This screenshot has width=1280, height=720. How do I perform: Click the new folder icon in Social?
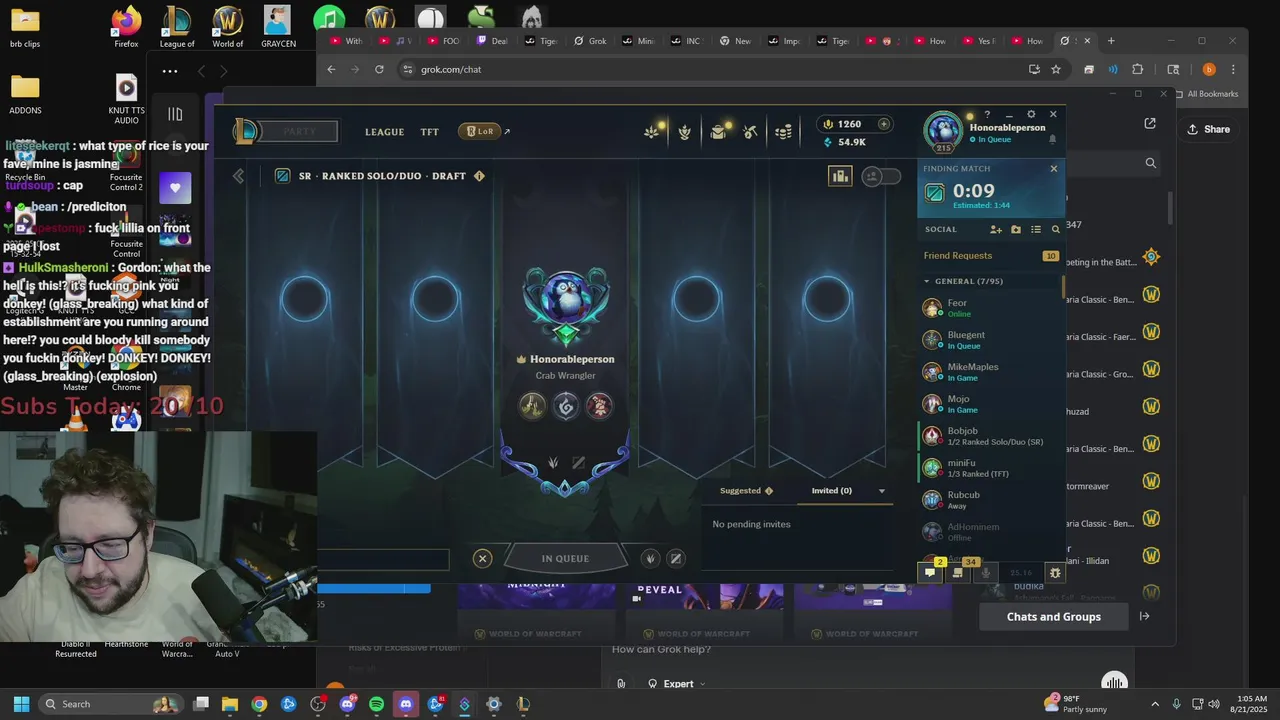[1016, 229]
